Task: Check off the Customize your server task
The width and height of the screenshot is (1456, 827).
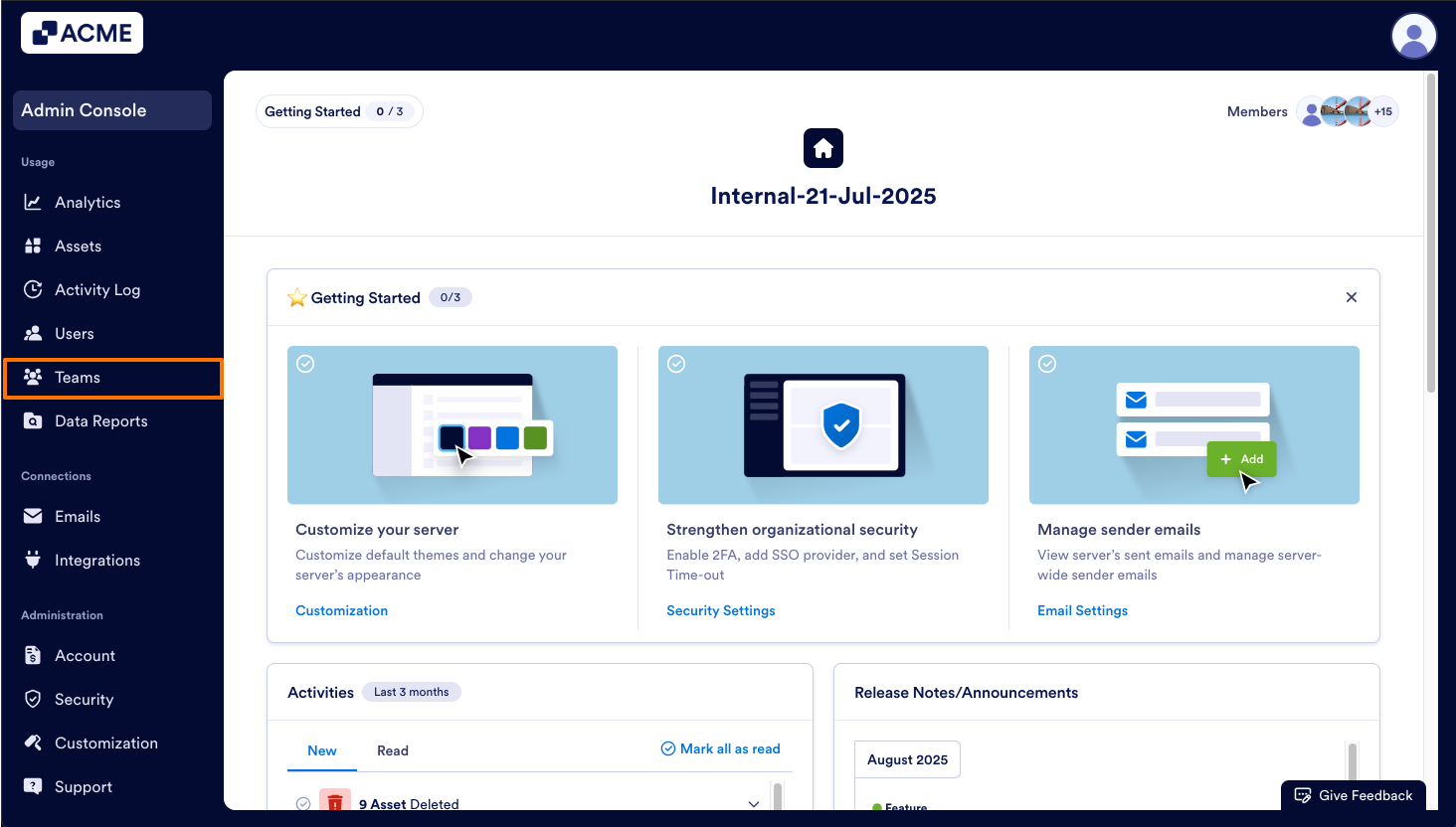Action: point(305,364)
